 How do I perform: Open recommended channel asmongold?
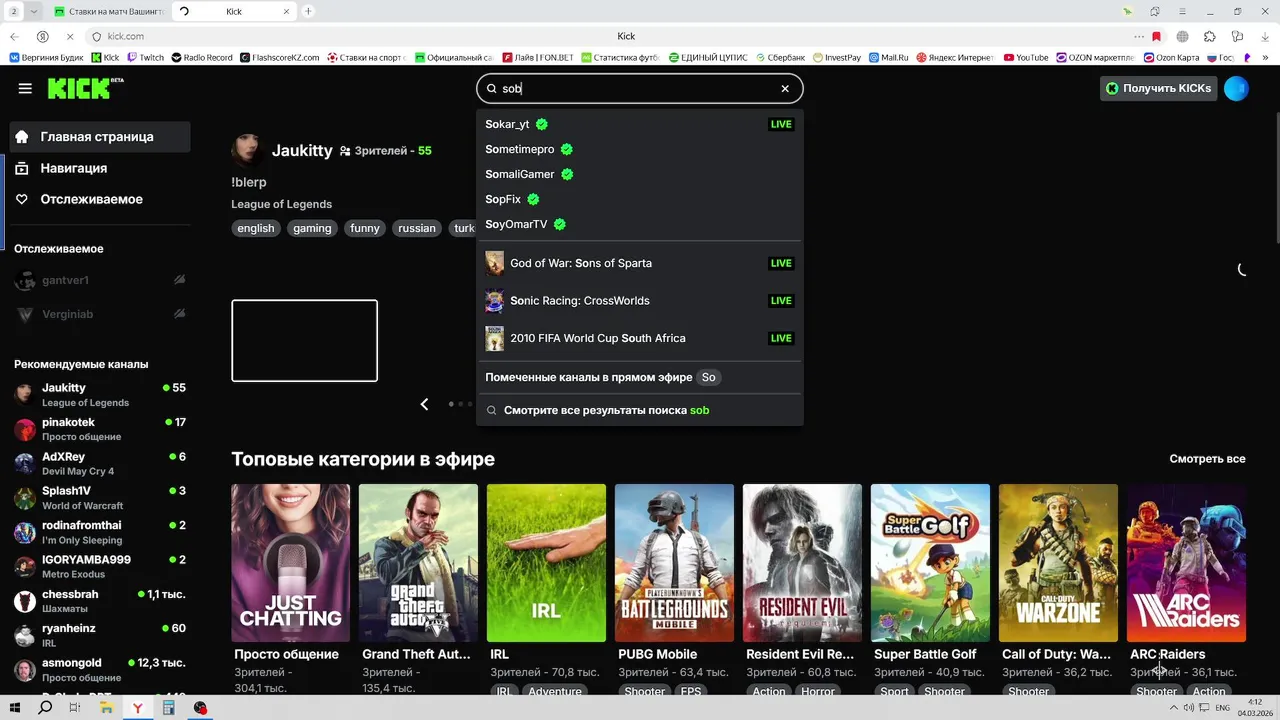(x=100, y=669)
